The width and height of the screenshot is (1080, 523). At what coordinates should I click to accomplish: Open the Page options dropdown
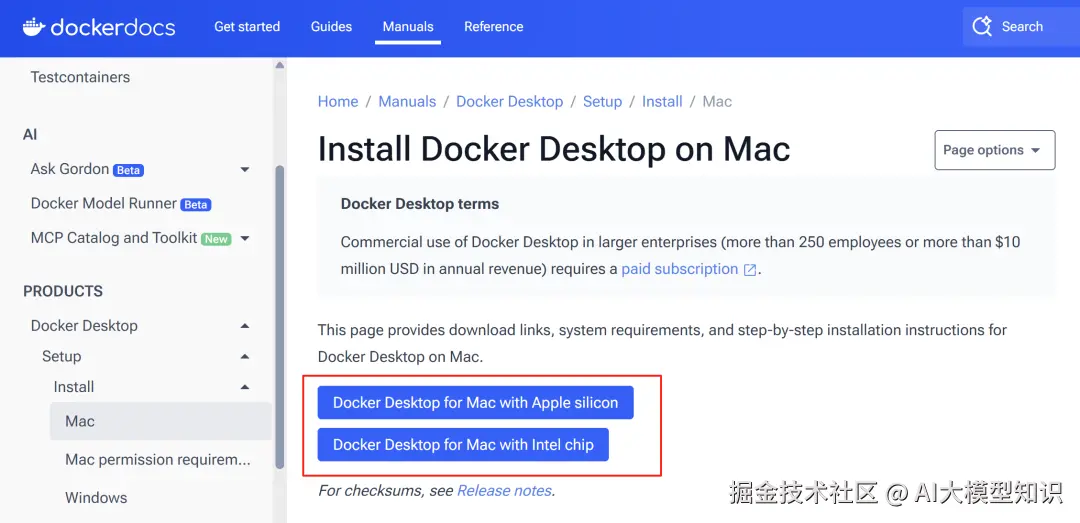(995, 150)
